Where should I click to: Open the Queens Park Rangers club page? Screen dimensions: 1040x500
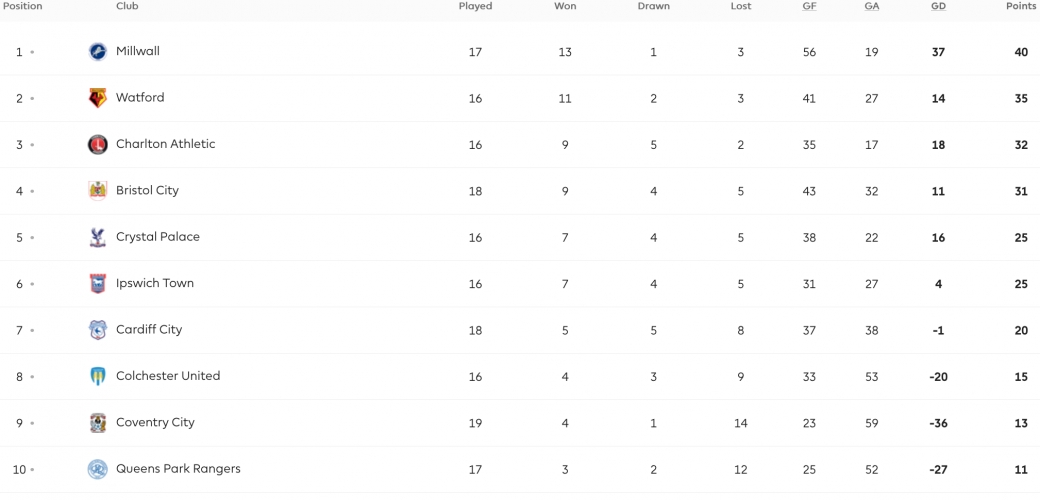click(x=178, y=469)
